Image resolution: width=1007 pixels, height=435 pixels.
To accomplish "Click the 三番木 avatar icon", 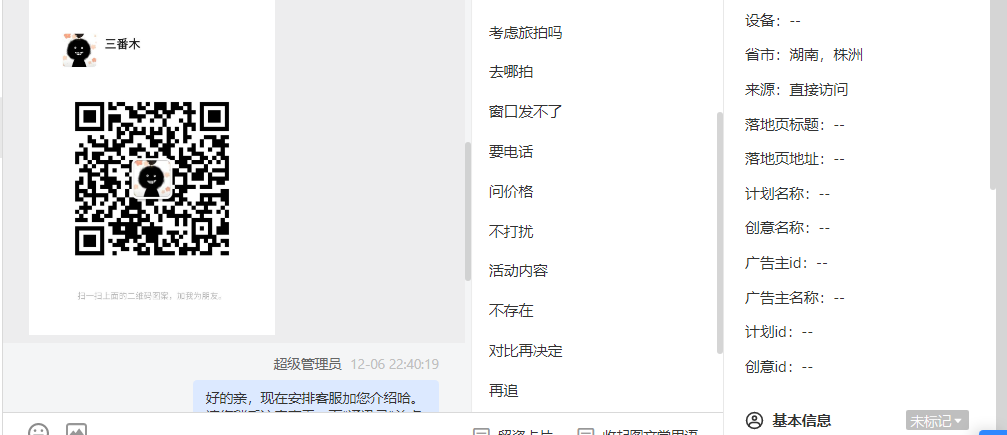I will [80, 51].
